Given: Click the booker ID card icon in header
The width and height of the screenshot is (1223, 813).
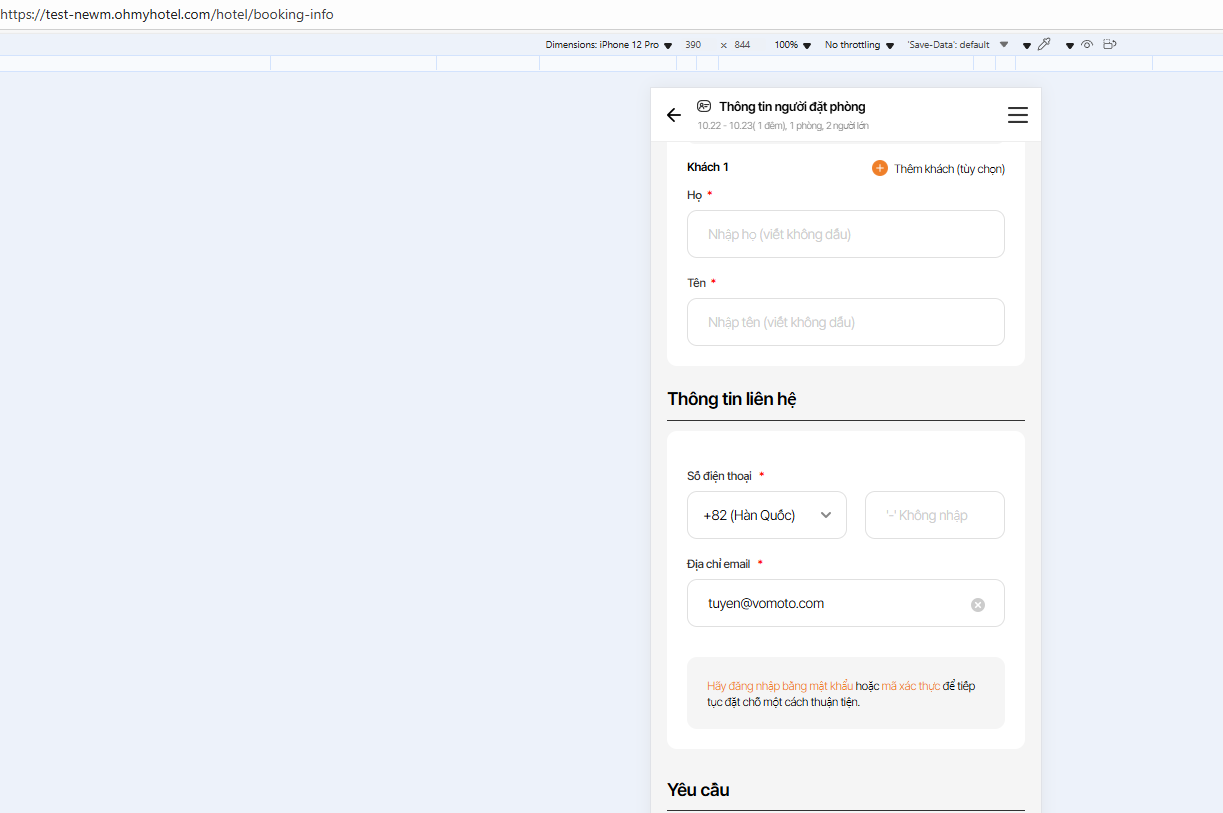Looking at the screenshot, I should pyautogui.click(x=704, y=106).
